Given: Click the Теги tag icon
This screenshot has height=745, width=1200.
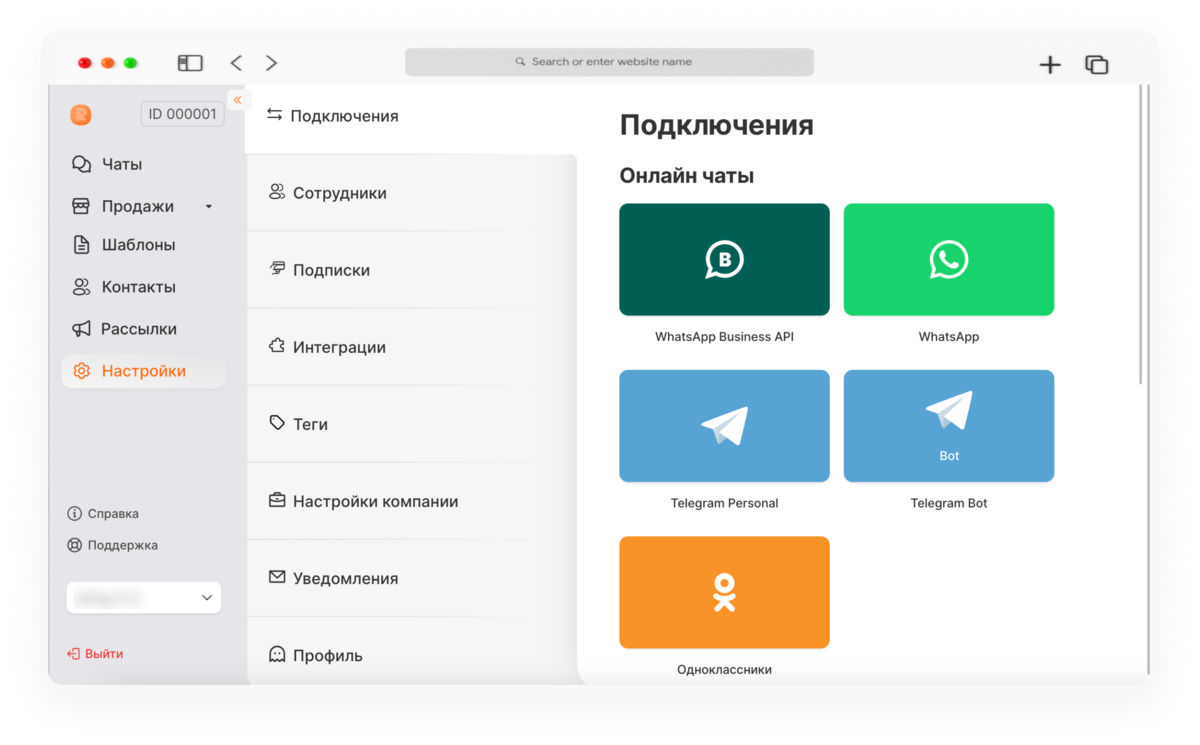Looking at the screenshot, I should pyautogui.click(x=277, y=423).
